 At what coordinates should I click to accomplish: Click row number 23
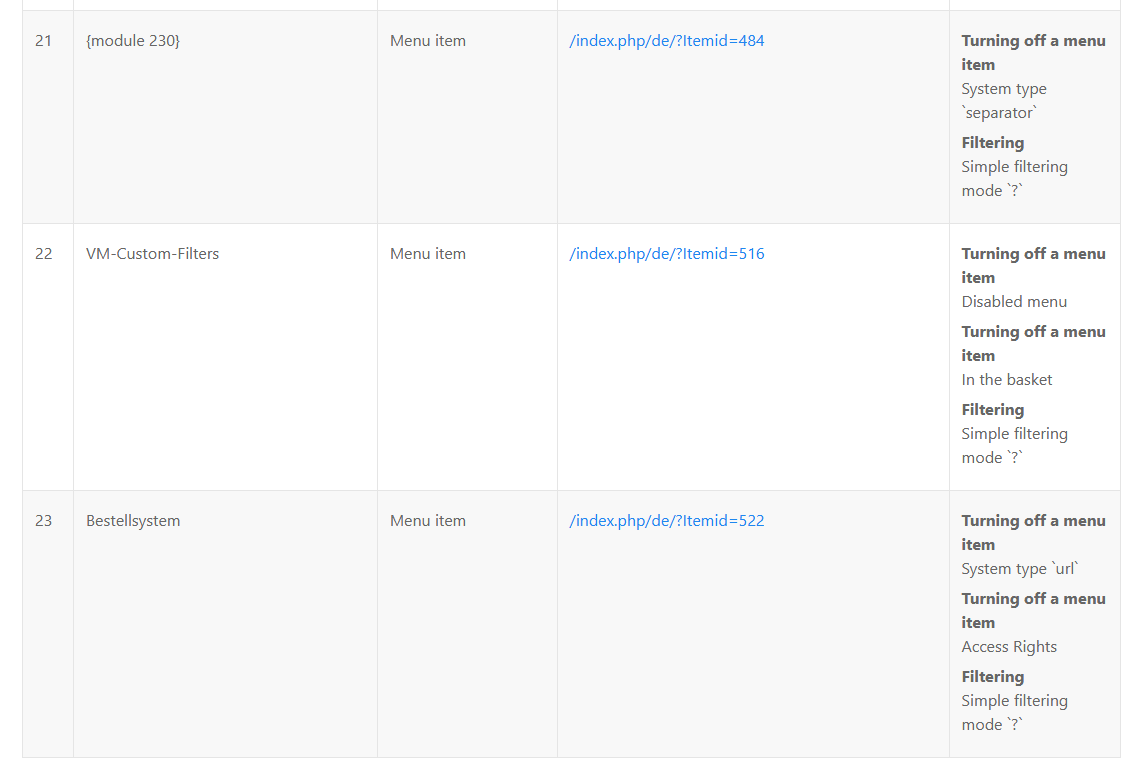pyautogui.click(x=43, y=521)
